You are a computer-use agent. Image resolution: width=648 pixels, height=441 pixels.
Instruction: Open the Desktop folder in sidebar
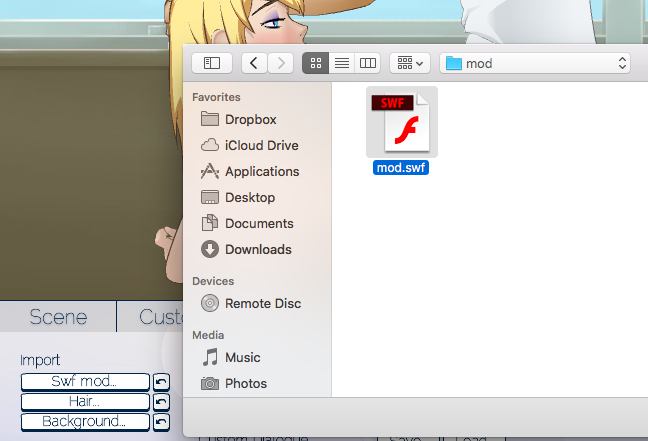pos(251,197)
